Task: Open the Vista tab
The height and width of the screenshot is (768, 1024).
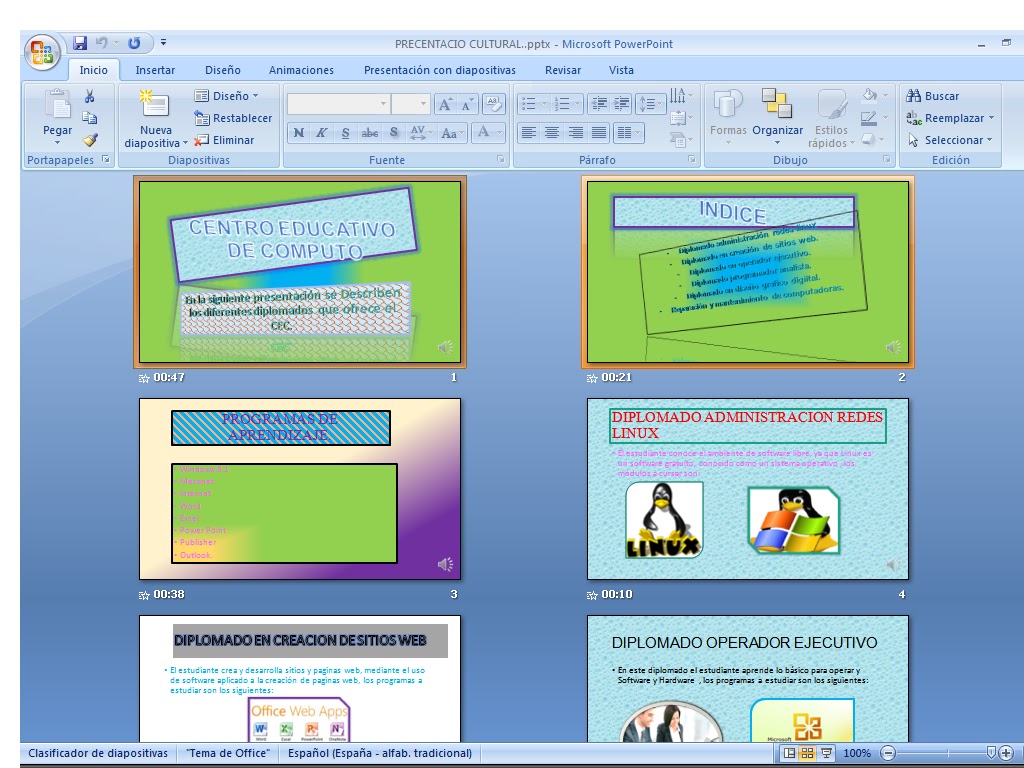Action: [x=621, y=70]
